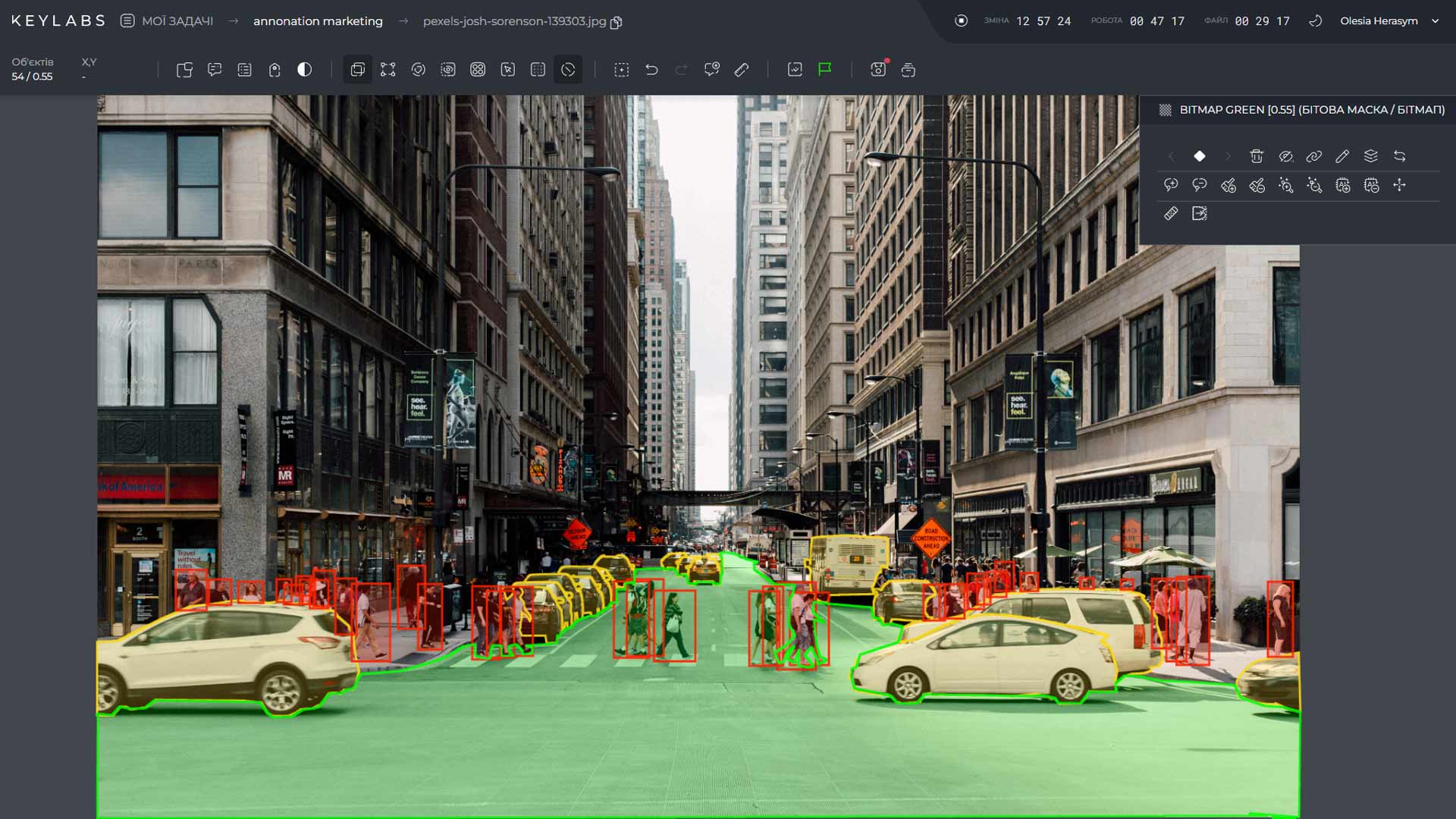Select the lasso-add tool in the mask panel

coord(1170,185)
